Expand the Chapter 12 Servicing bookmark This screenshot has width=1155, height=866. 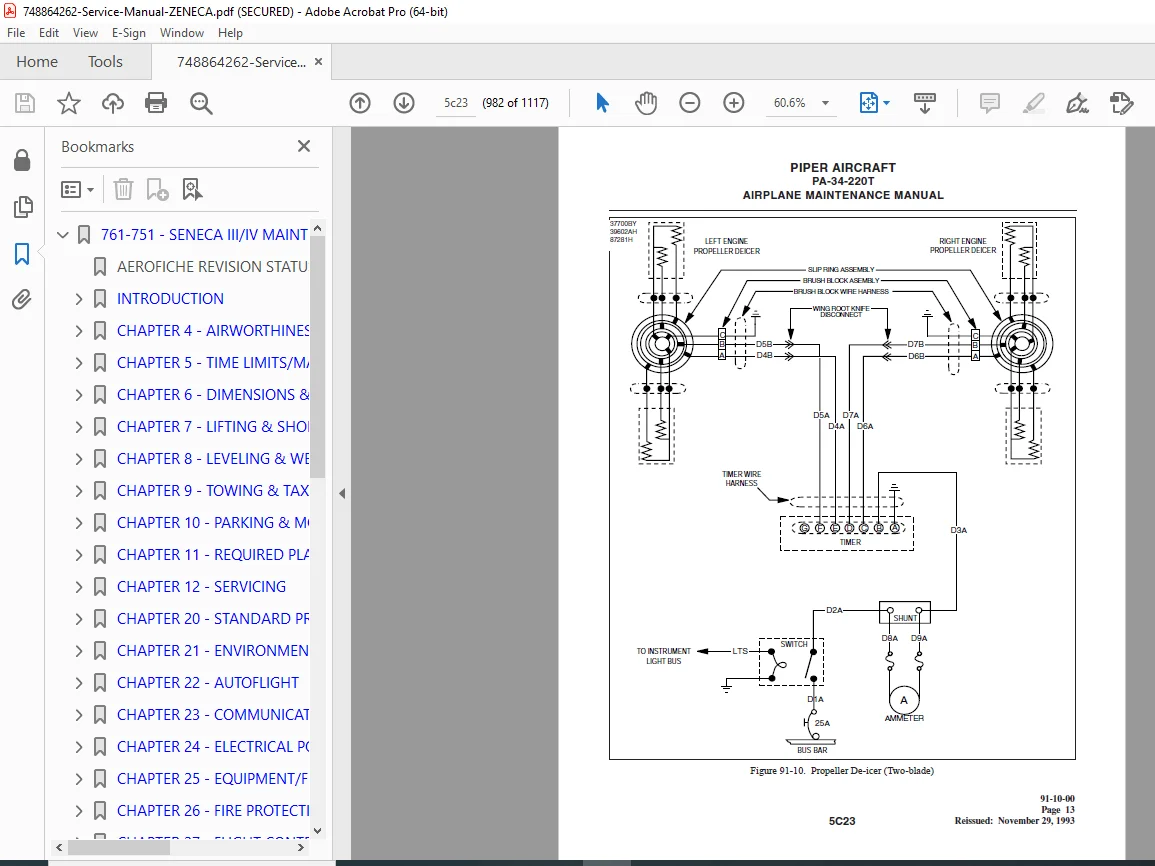(79, 587)
